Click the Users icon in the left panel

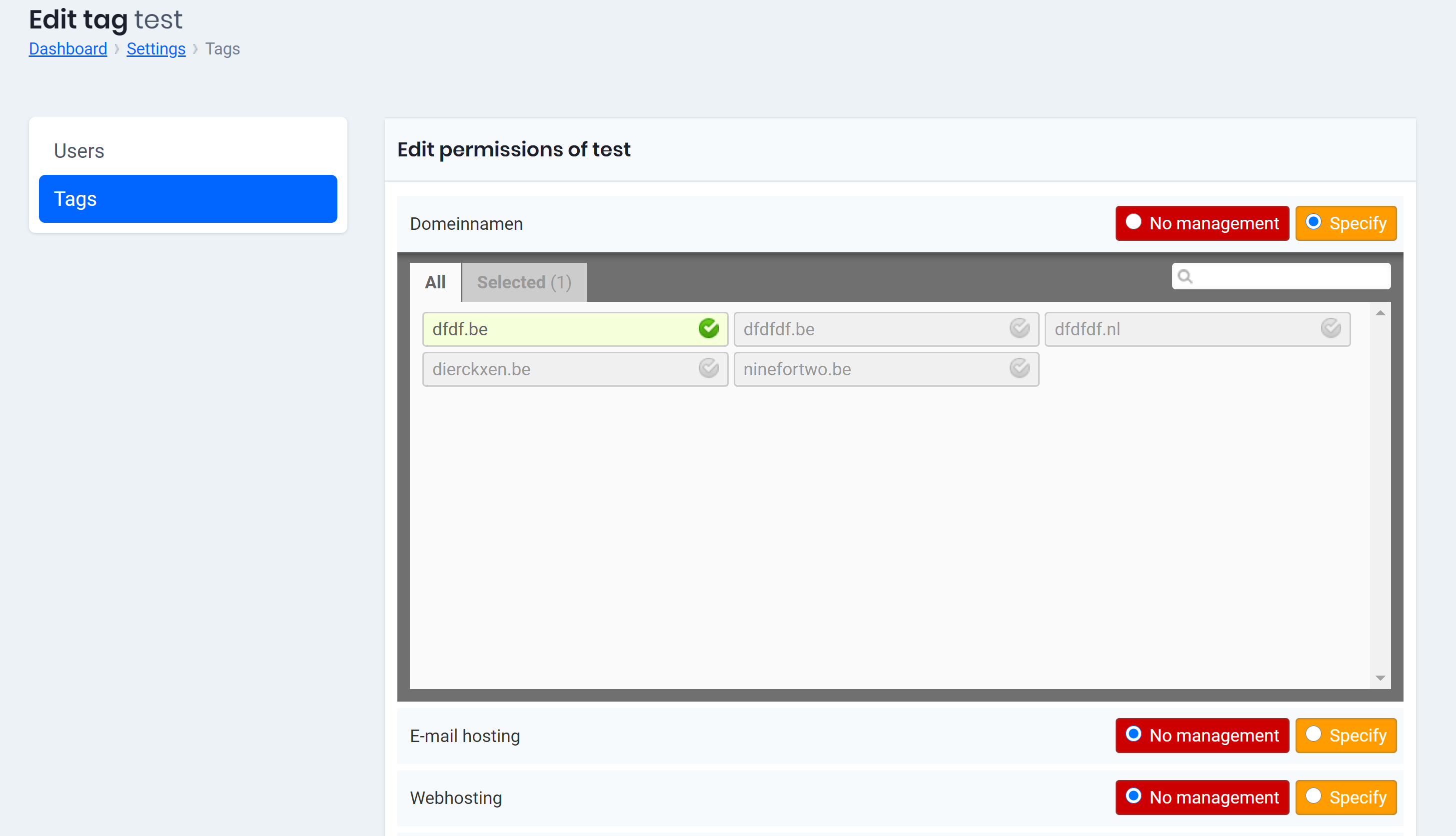pyautogui.click(x=79, y=150)
